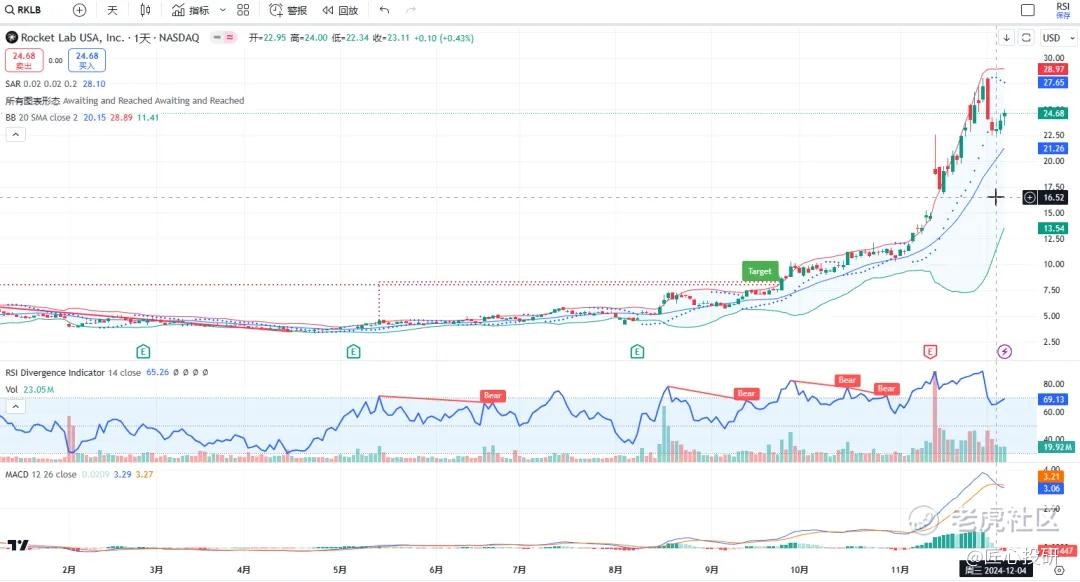Click the down arrow button near USD
The height and width of the screenshot is (582, 1080).
(1006, 38)
